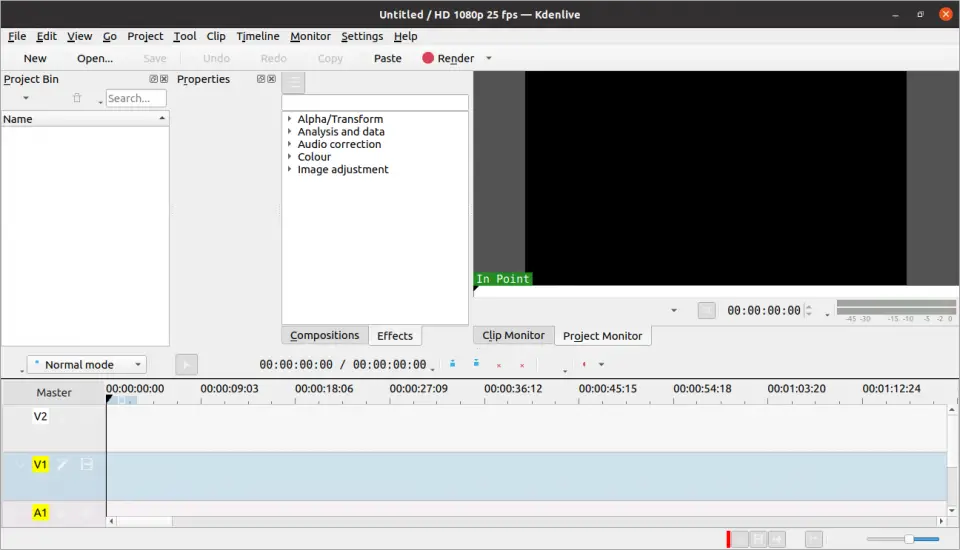Expand the Alpha/Transform effects category
Image resolution: width=960 pixels, height=550 pixels.
290,119
